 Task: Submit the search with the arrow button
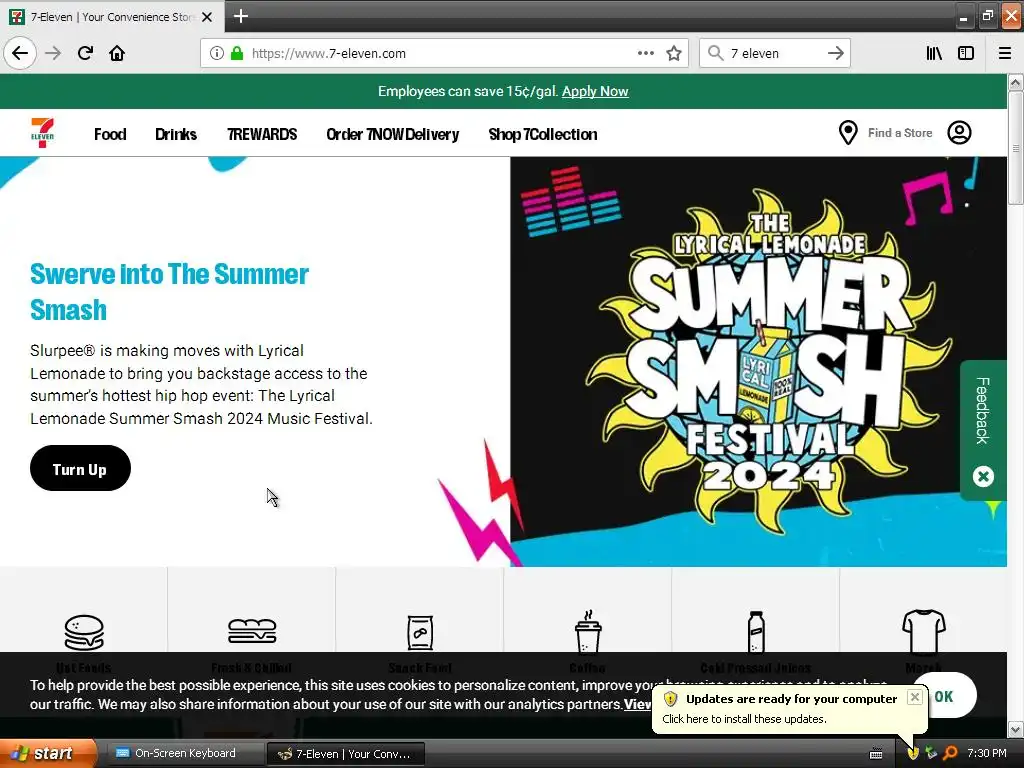[x=835, y=53]
